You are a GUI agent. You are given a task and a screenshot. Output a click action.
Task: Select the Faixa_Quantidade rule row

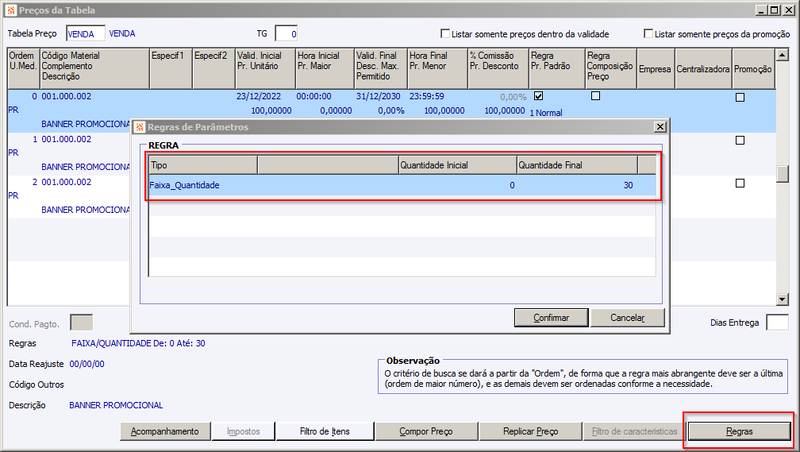402,185
